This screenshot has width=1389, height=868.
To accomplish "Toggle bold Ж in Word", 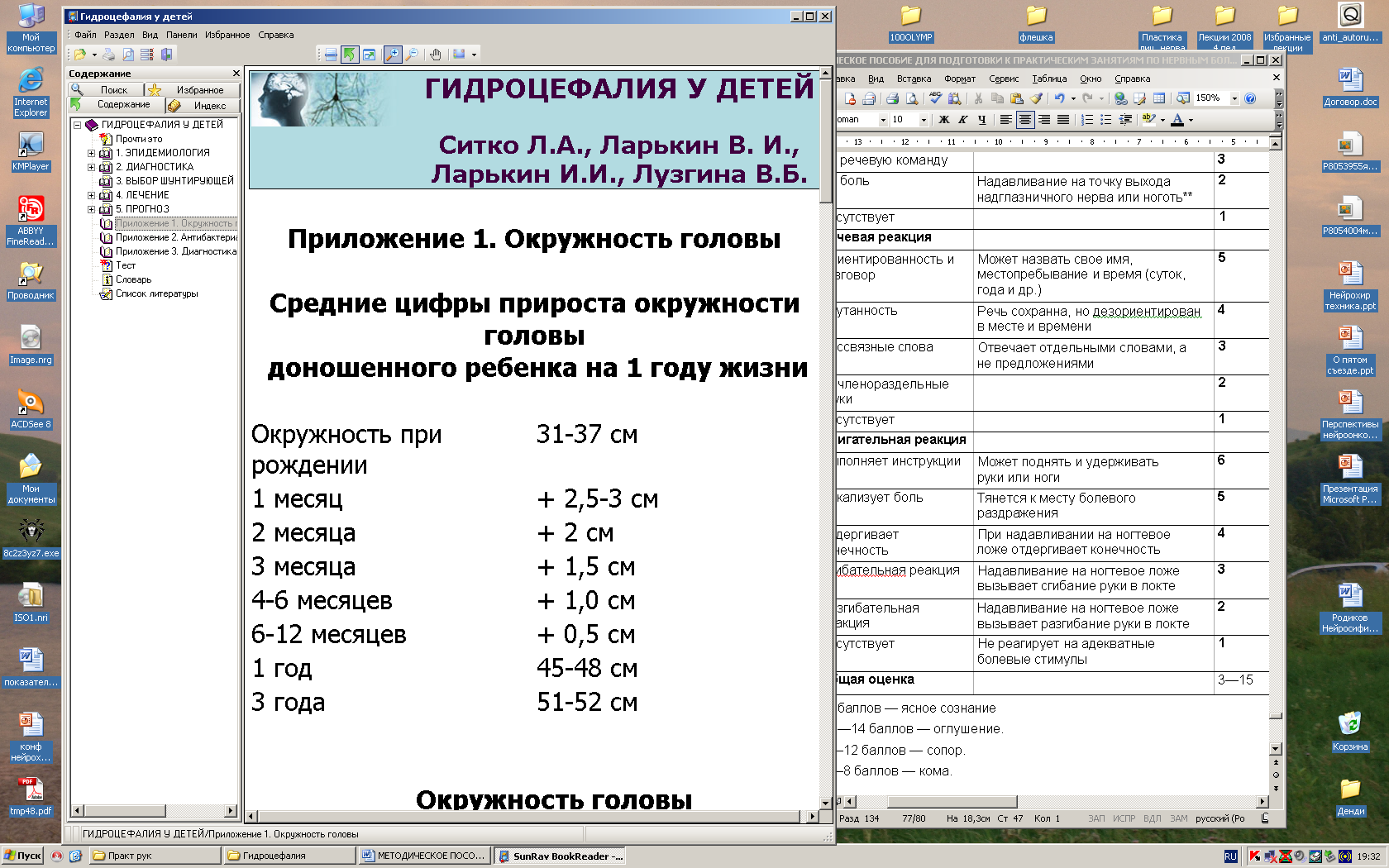I will pyautogui.click(x=943, y=120).
